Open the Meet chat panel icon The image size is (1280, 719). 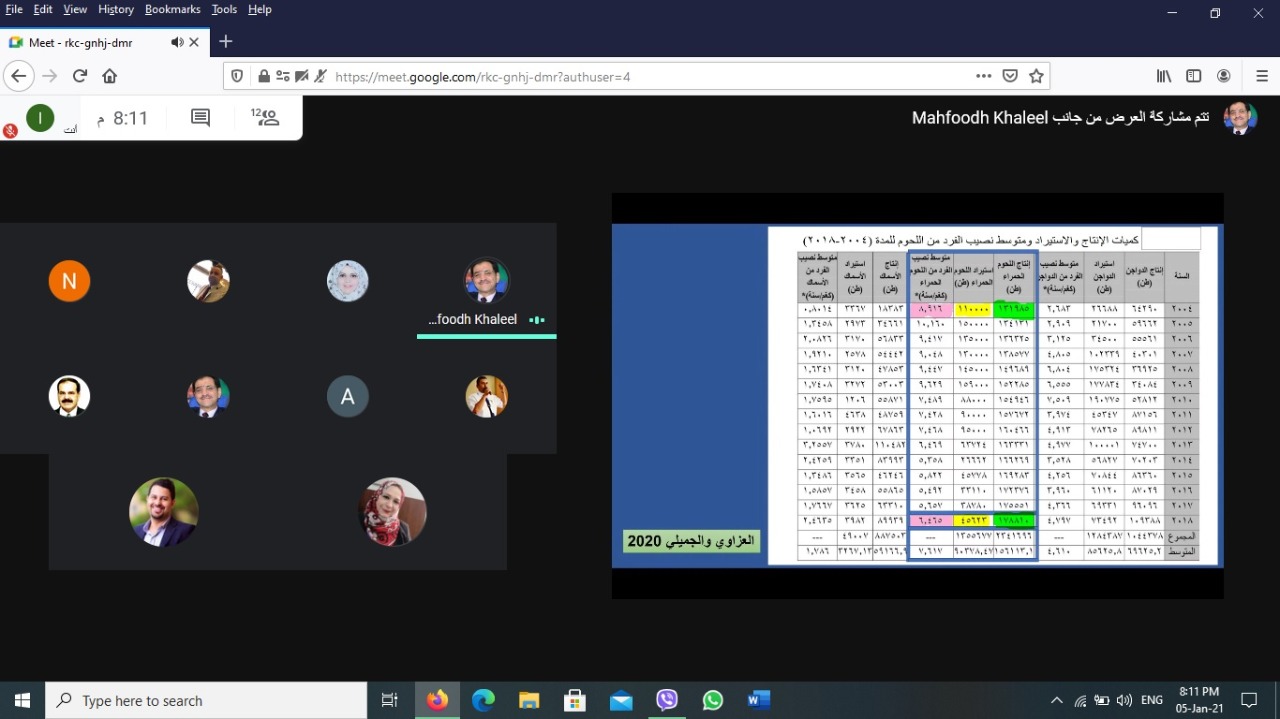pos(200,118)
